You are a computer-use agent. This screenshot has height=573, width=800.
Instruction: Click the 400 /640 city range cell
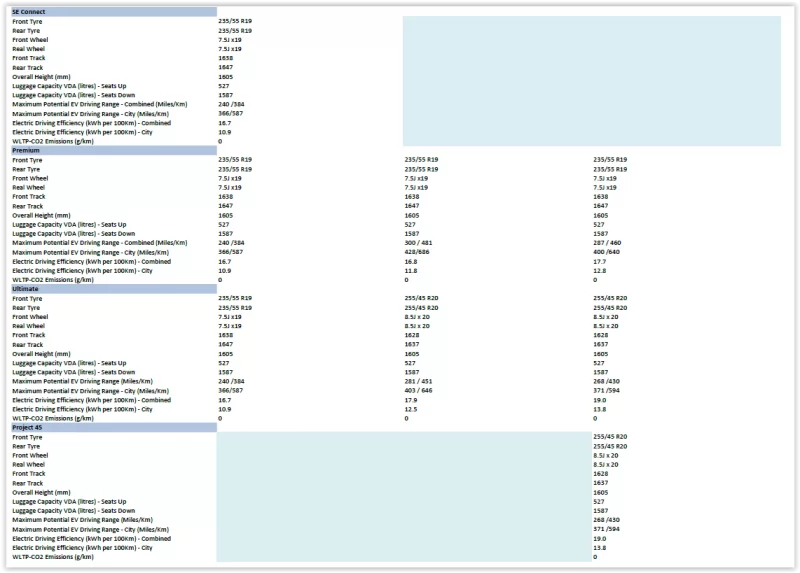[x=607, y=252]
